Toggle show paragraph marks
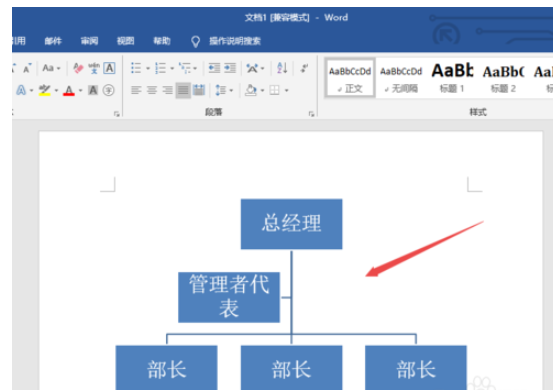This screenshot has width=553, height=390. click(305, 68)
